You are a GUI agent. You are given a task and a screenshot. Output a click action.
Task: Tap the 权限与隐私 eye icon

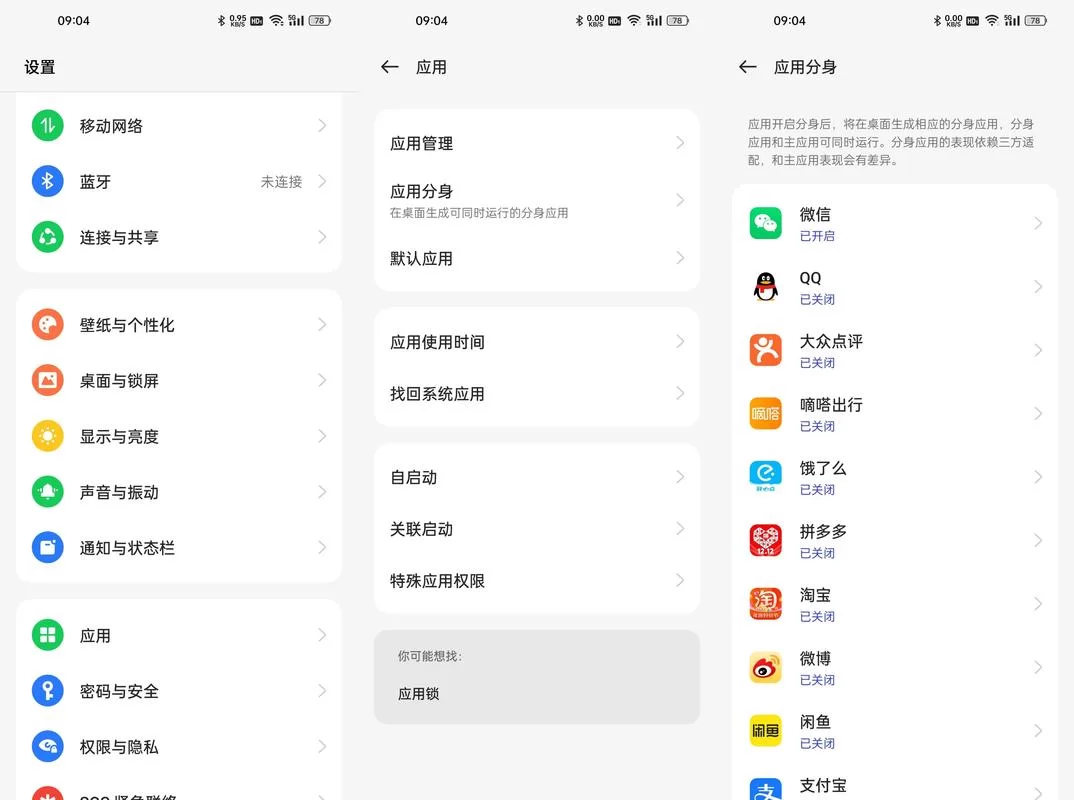[47, 747]
